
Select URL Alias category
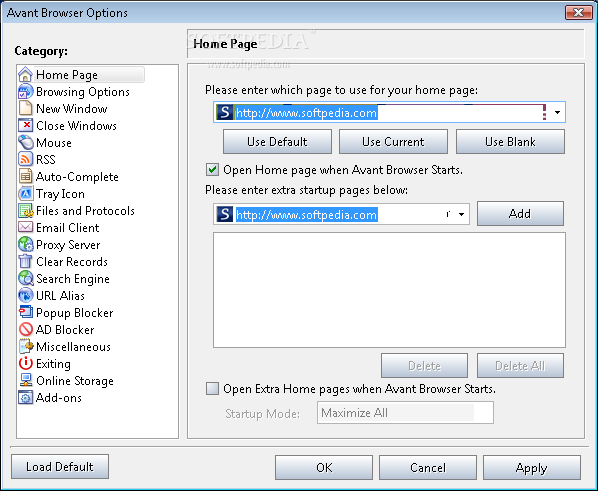[x=60, y=296]
